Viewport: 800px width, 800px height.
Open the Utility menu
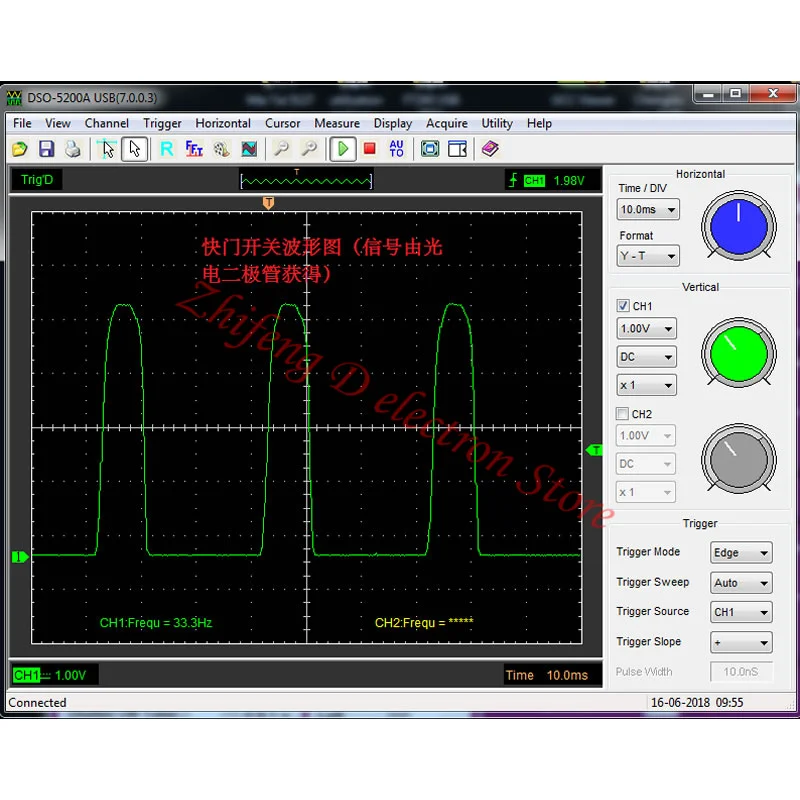coord(497,123)
